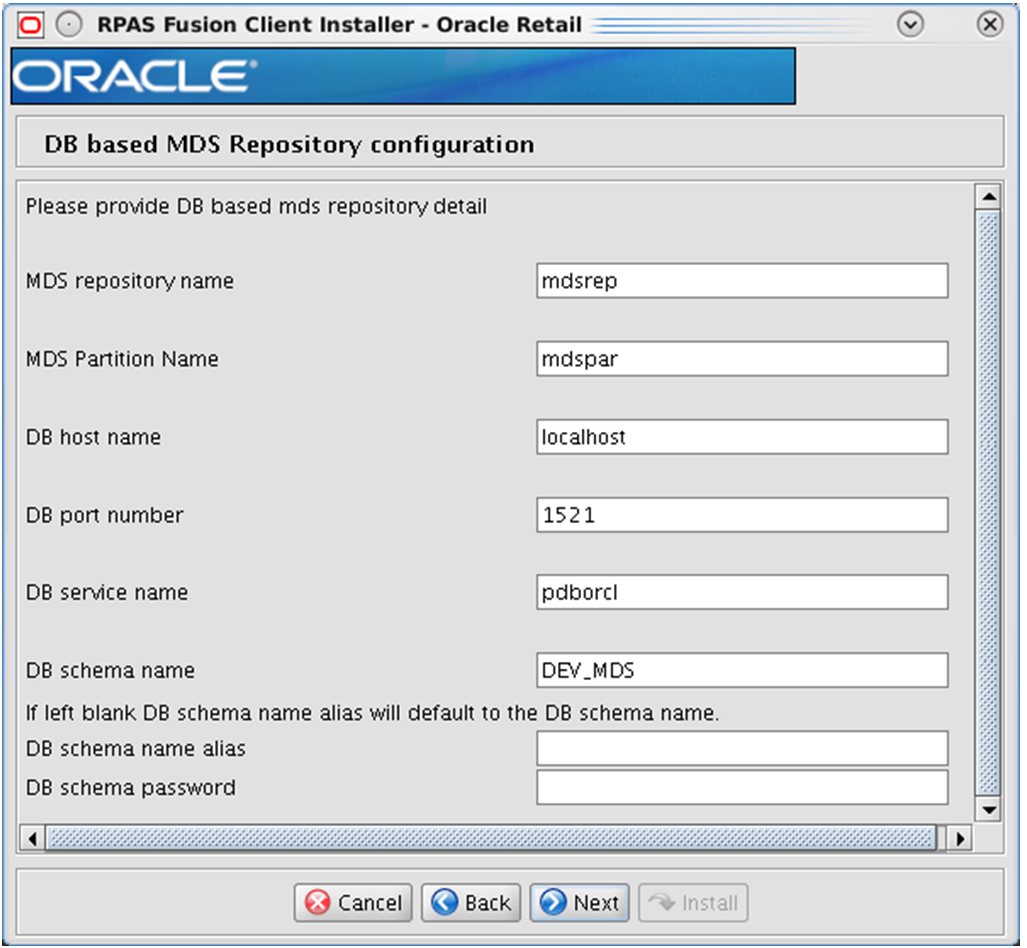The image size is (1027, 948).
Task: Click the horizontal scrollbar left arrow
Action: pos(31,839)
